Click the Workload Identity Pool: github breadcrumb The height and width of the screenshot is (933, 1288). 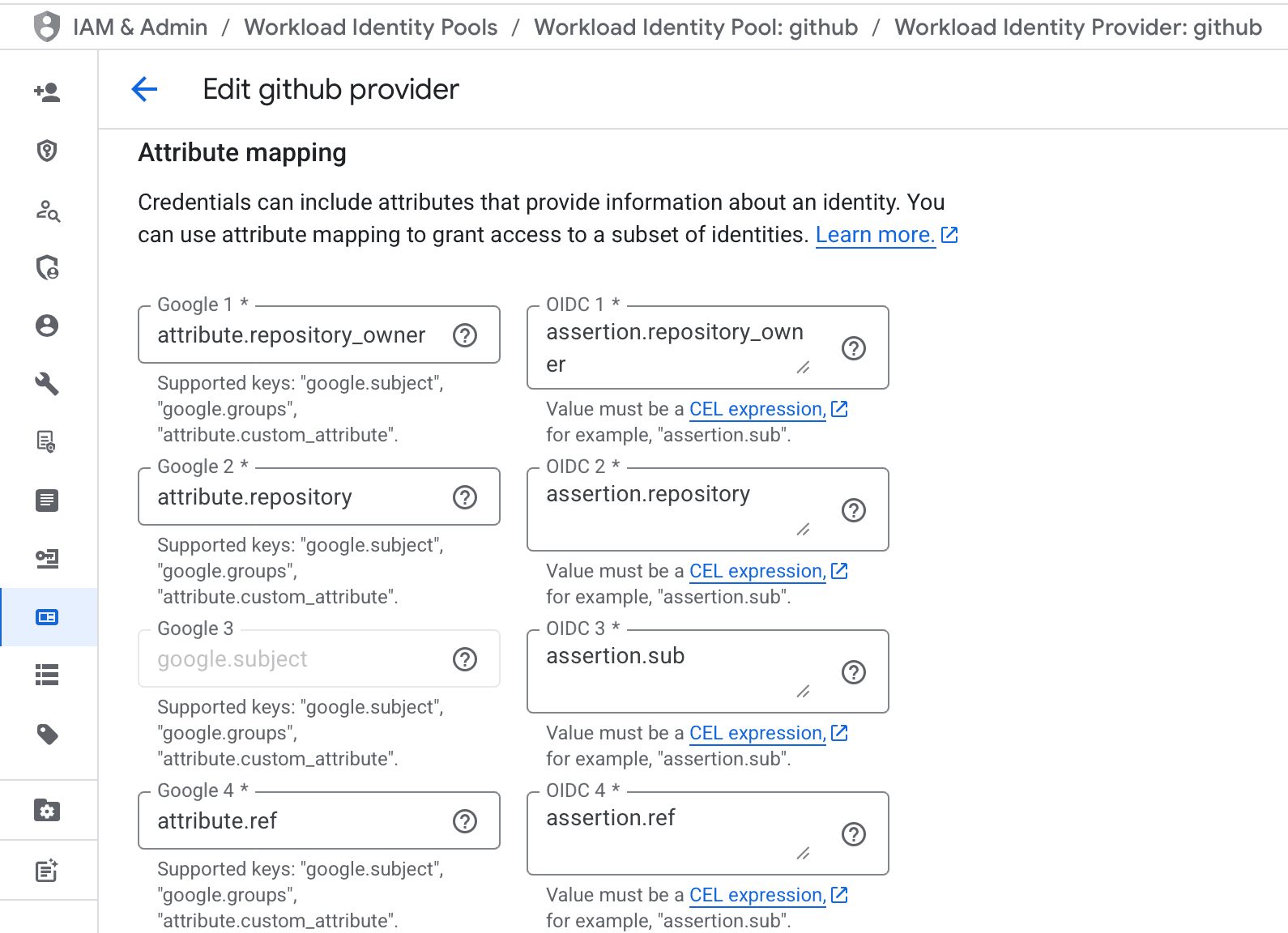coord(696,28)
